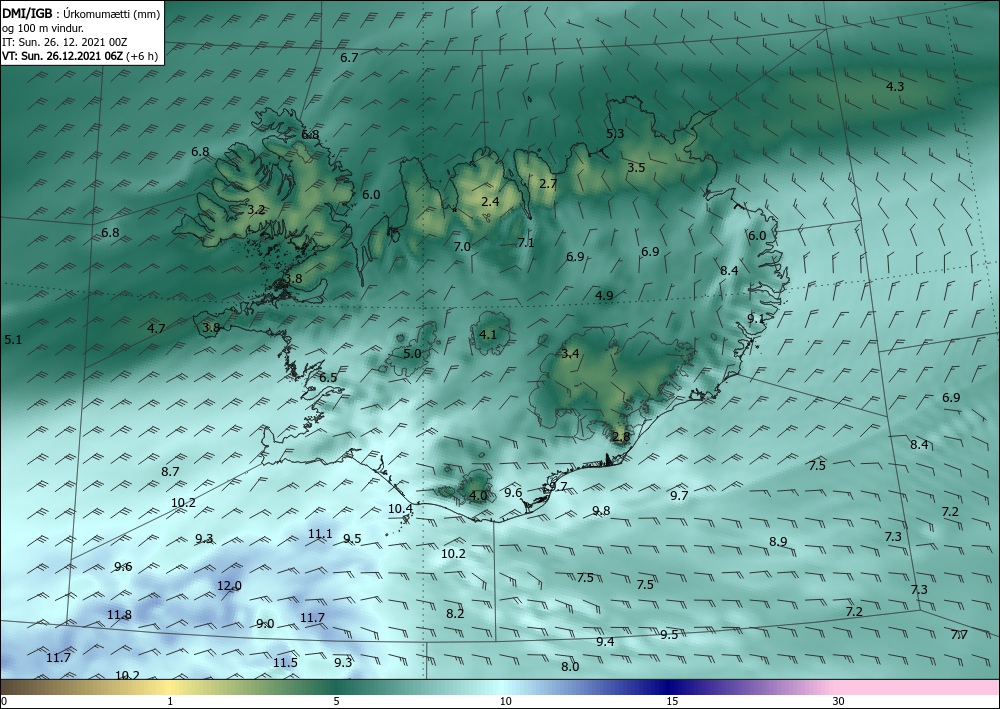Click the 11.1 value in the southwest sea
Screen dimensions: 1000x709
pyautogui.click(x=320, y=534)
